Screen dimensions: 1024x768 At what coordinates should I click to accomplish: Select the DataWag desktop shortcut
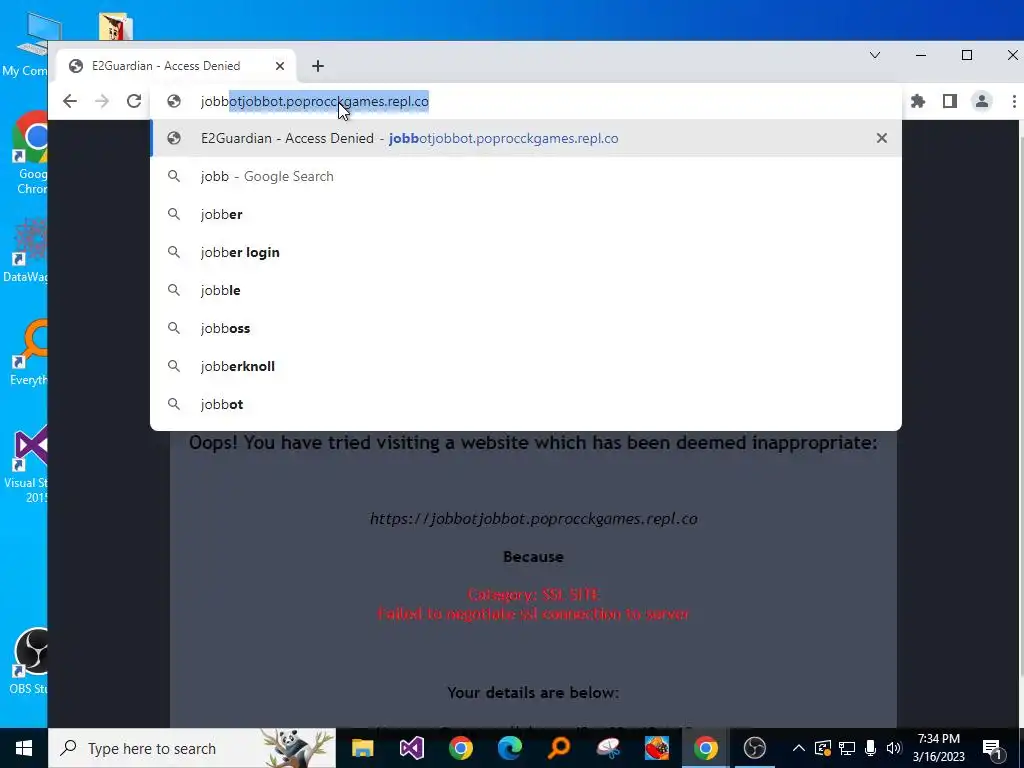click(26, 251)
